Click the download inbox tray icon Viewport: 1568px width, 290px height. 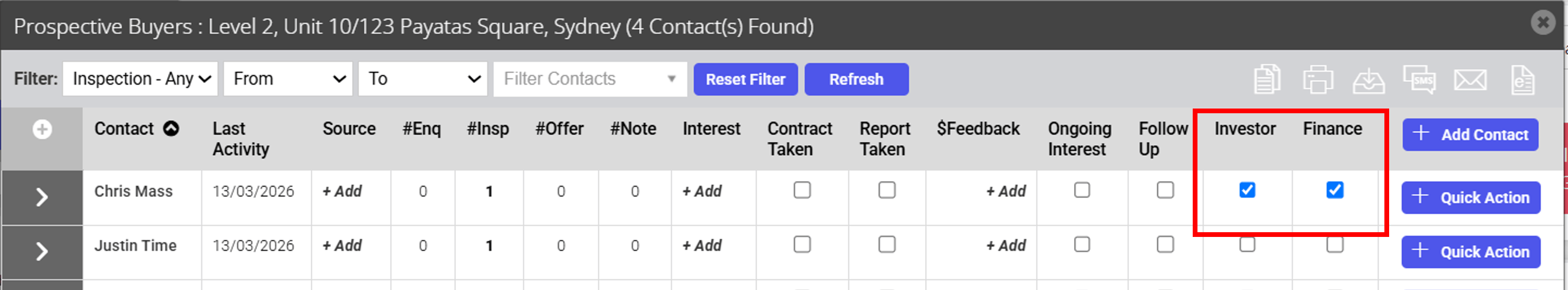click(x=1368, y=80)
